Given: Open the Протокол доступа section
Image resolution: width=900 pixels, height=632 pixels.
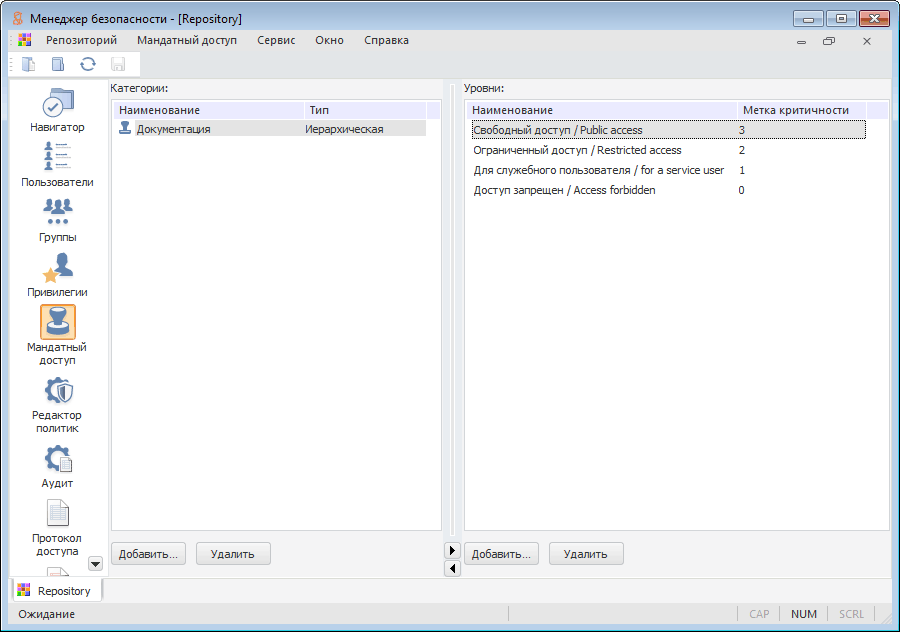Looking at the screenshot, I should click(x=57, y=527).
